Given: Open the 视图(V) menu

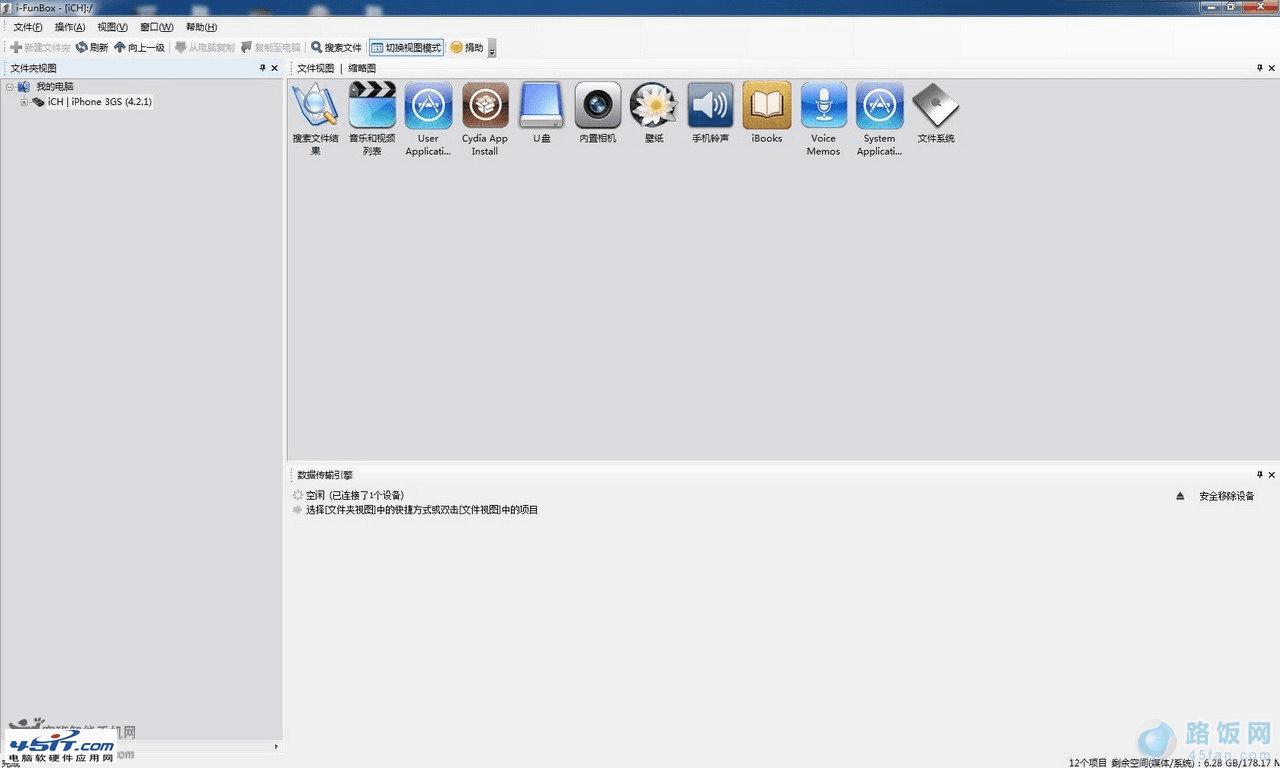Looking at the screenshot, I should point(113,27).
